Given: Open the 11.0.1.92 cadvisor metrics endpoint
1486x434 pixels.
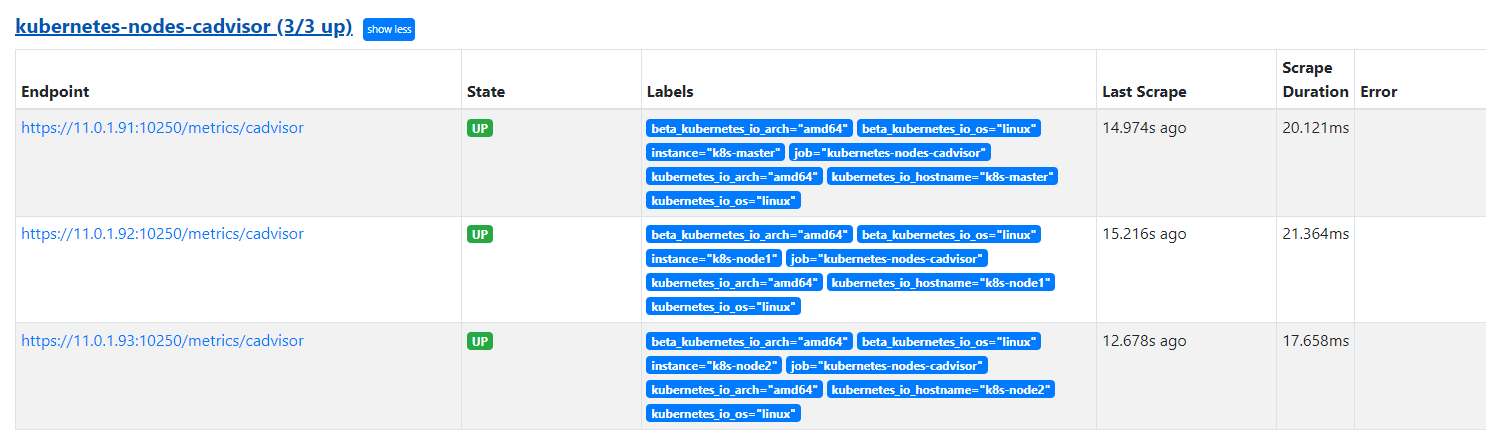Looking at the screenshot, I should coord(162,234).
